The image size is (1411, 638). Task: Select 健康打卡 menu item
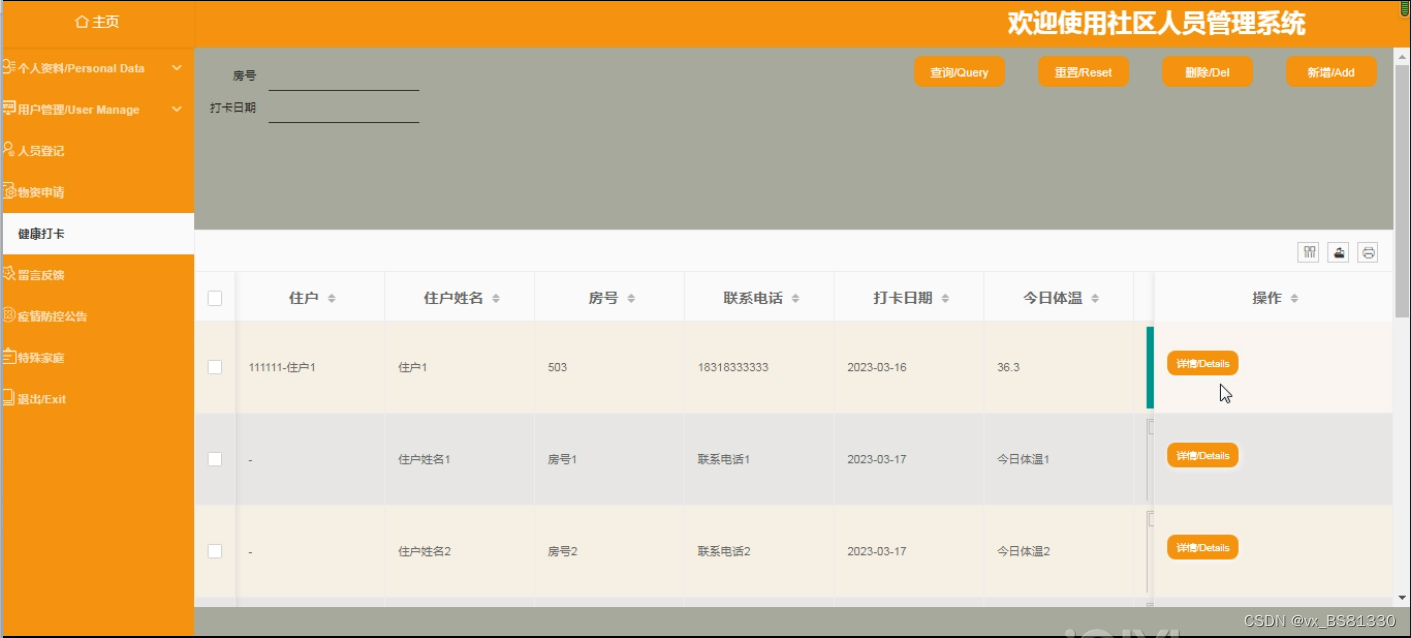click(x=97, y=233)
